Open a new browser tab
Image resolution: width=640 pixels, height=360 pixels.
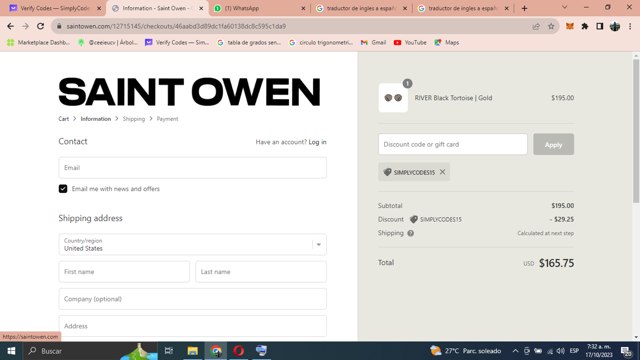coord(524,8)
